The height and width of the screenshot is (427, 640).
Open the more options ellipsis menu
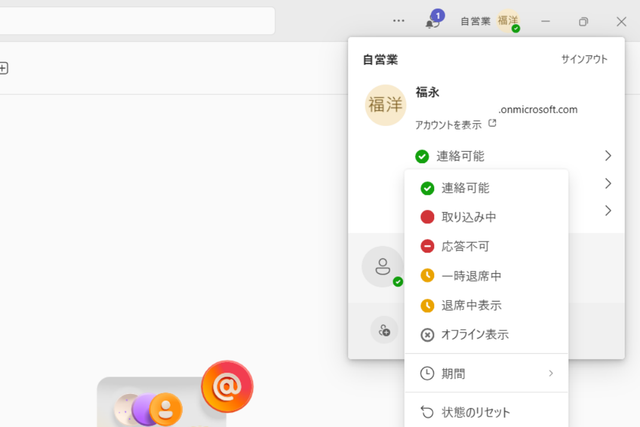(x=399, y=21)
